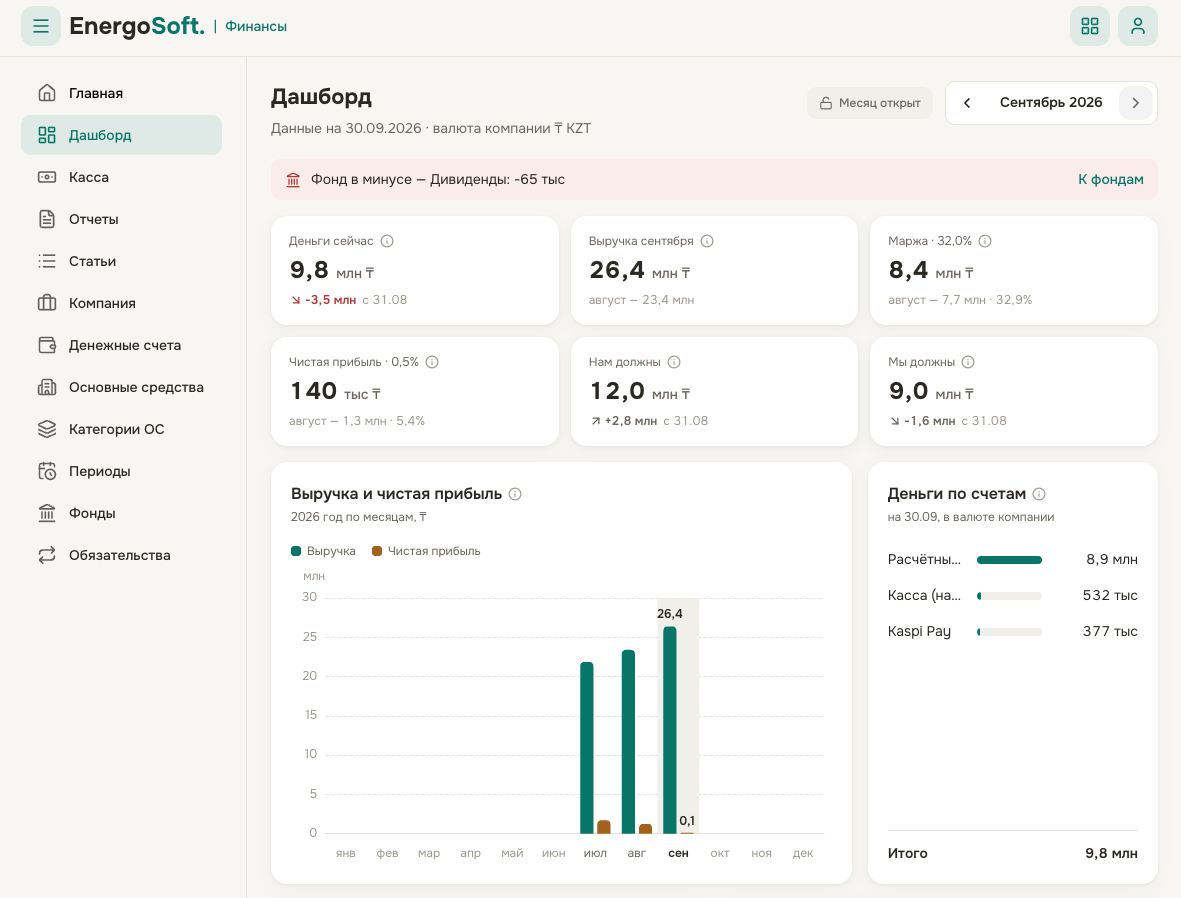Toggle Чистая прибыль series in chart legend
This screenshot has height=898, width=1181.
(x=426, y=551)
